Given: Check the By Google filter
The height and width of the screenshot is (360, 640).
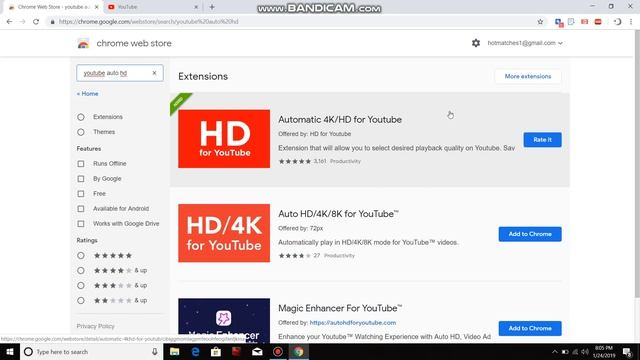Looking at the screenshot, I should point(81,179).
